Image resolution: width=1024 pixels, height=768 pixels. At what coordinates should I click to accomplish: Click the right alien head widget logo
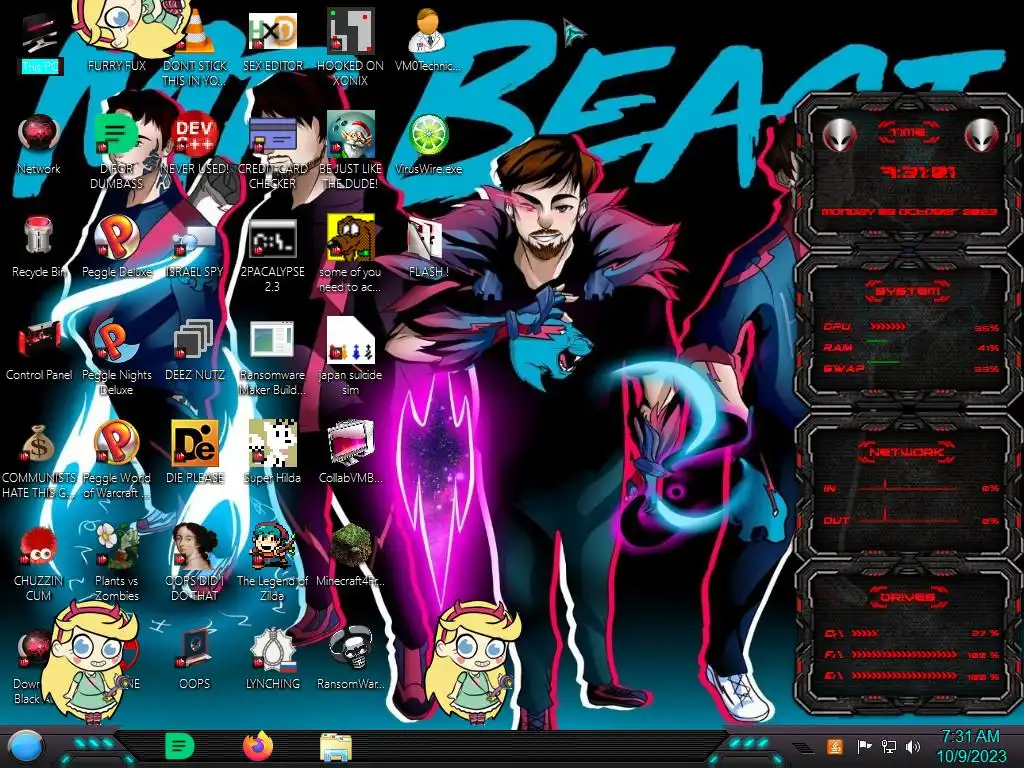click(x=982, y=136)
